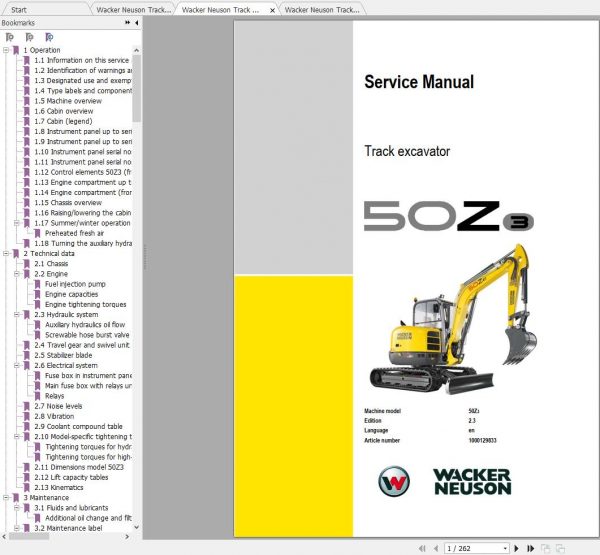
Task: Click the bookmark icon beside Fuel injection pump
Action: (38, 284)
